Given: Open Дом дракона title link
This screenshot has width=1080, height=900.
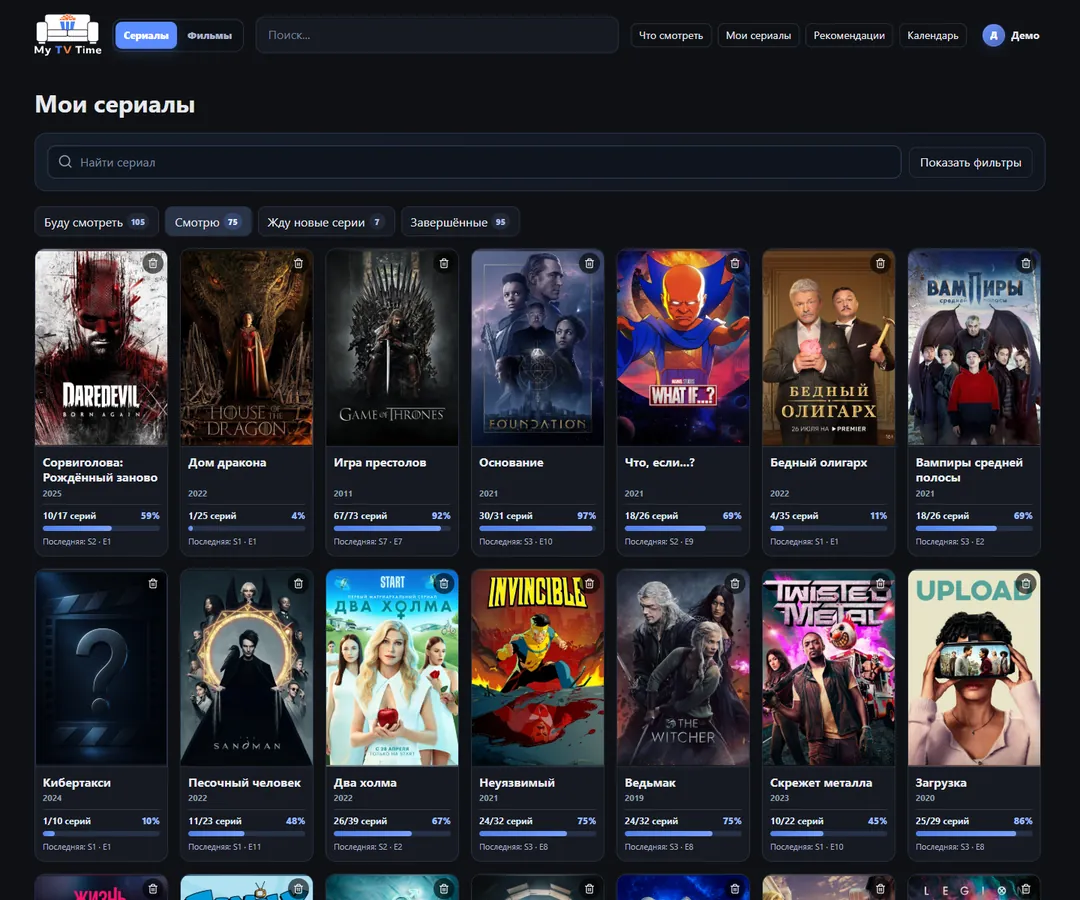Looking at the screenshot, I should pos(227,463).
